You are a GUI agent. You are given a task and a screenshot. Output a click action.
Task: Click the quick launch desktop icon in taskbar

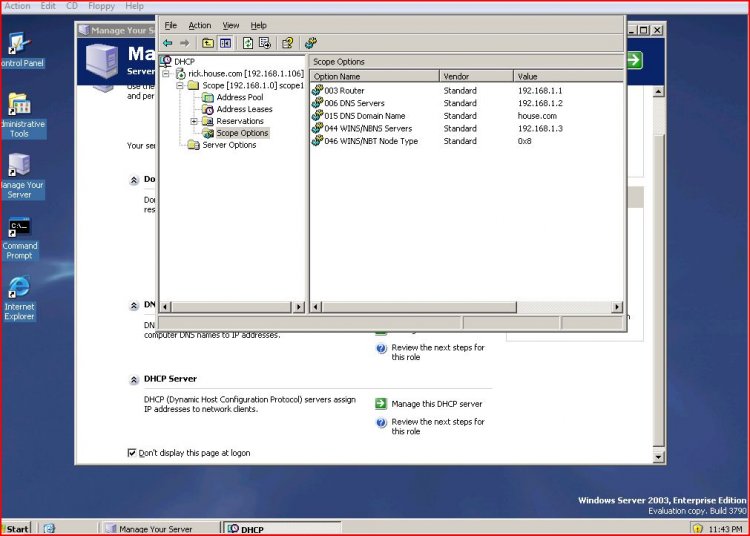(49, 528)
